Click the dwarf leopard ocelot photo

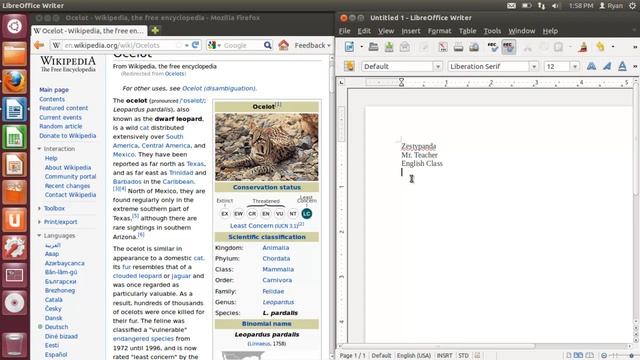[x=267, y=147]
